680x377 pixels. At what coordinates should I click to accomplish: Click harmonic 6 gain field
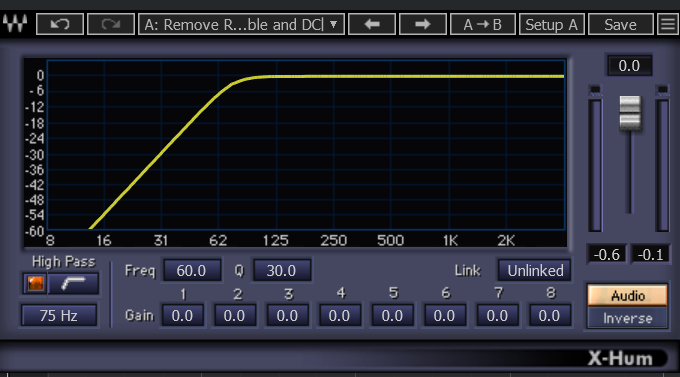[445, 315]
